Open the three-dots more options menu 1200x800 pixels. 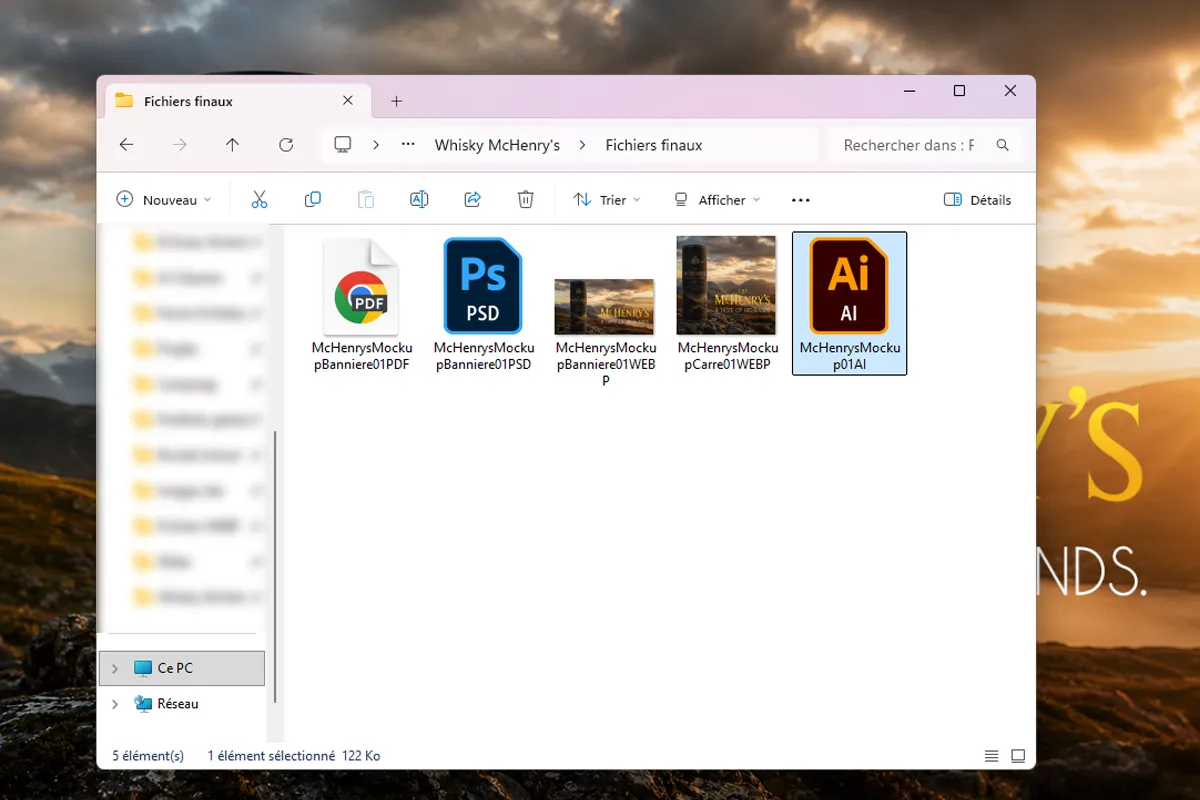[x=800, y=200]
